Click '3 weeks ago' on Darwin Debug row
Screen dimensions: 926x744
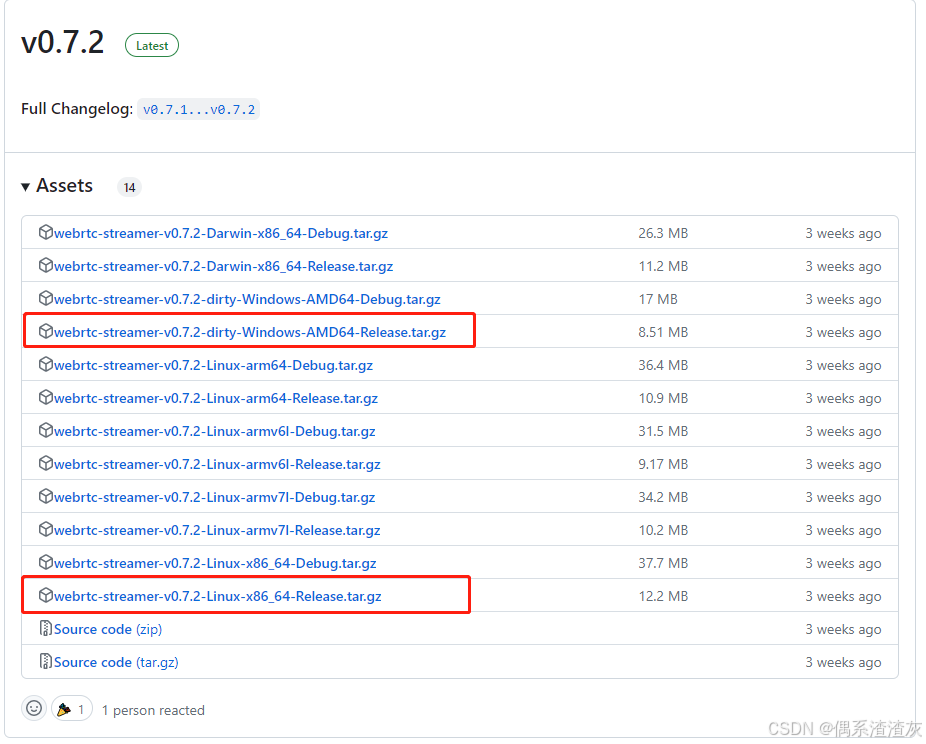point(843,233)
